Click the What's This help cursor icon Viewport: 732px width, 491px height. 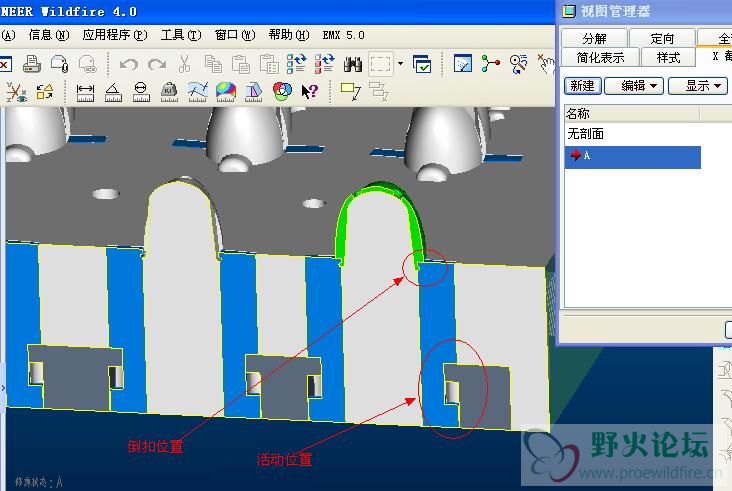coord(310,91)
